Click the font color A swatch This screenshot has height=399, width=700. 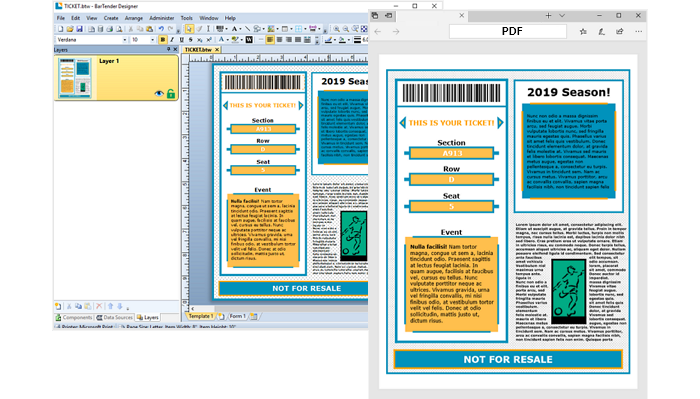(x=221, y=40)
